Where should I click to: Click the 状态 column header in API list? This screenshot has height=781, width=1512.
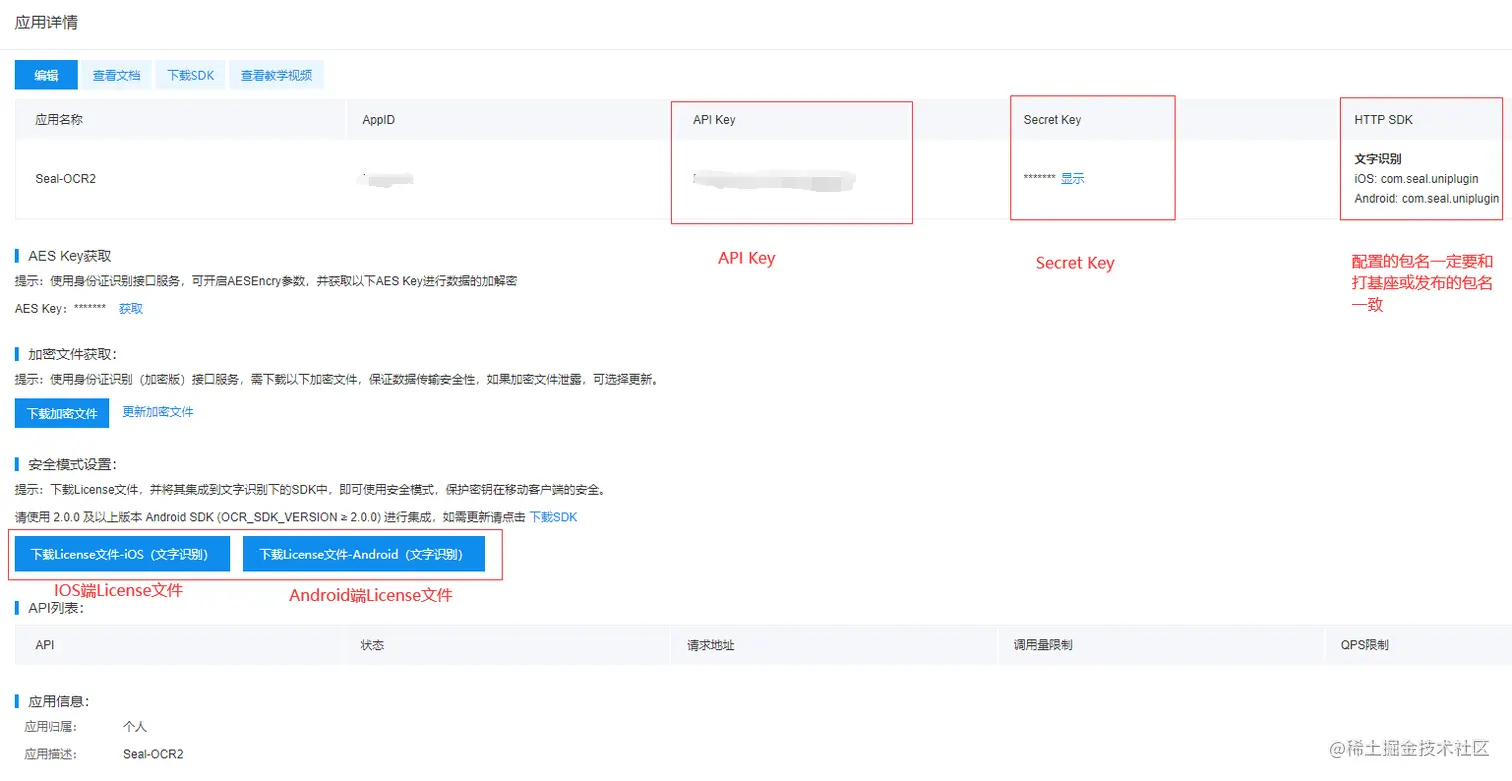[x=372, y=645]
